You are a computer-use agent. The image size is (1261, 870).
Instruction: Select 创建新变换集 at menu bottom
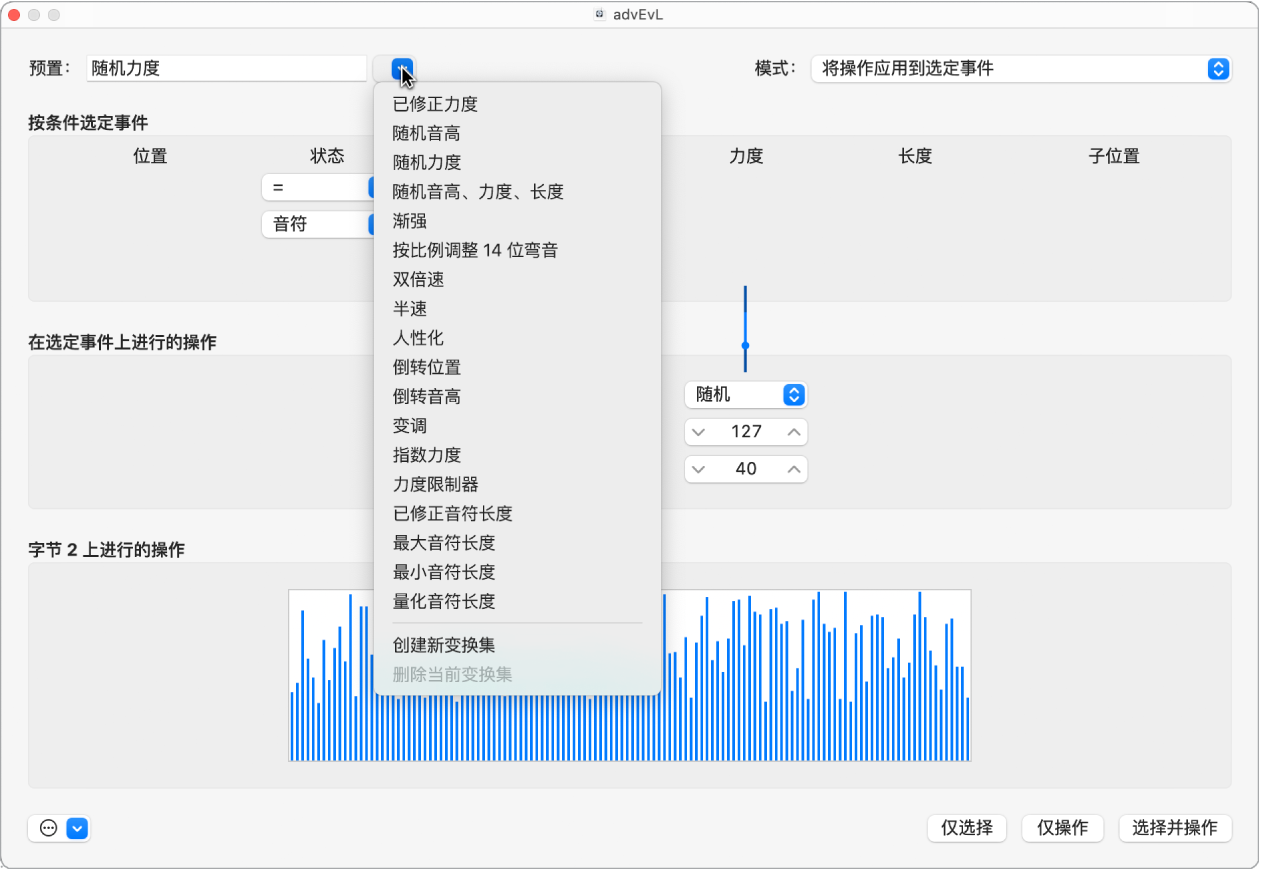click(442, 645)
